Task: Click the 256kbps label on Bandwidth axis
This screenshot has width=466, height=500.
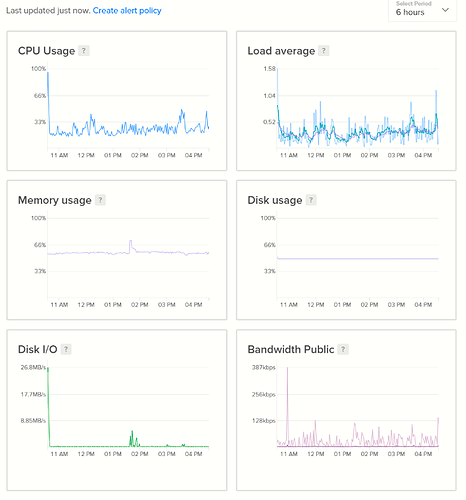Action: pyautogui.click(x=263, y=394)
